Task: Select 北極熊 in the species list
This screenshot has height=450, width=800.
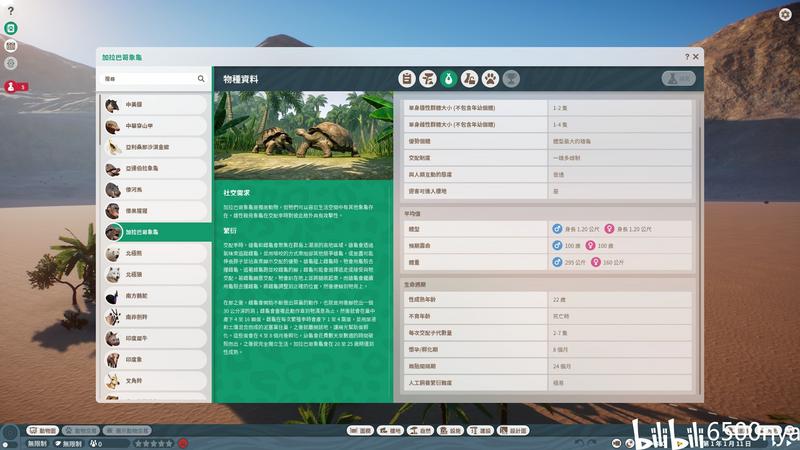Action: [155, 253]
